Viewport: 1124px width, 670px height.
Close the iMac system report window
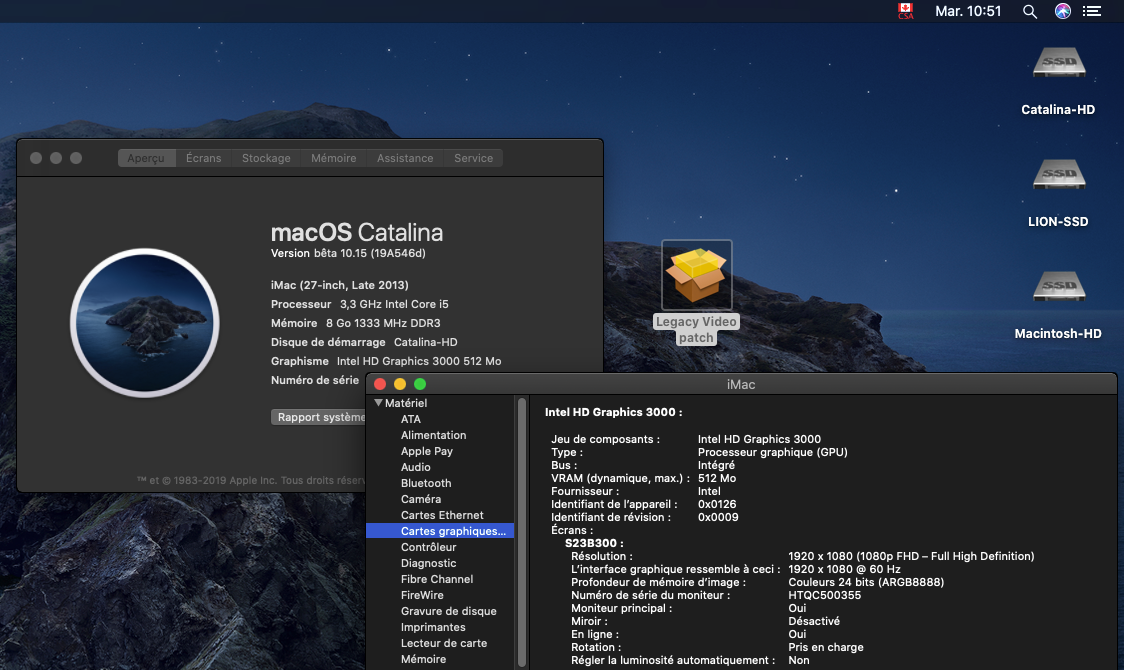click(x=380, y=384)
